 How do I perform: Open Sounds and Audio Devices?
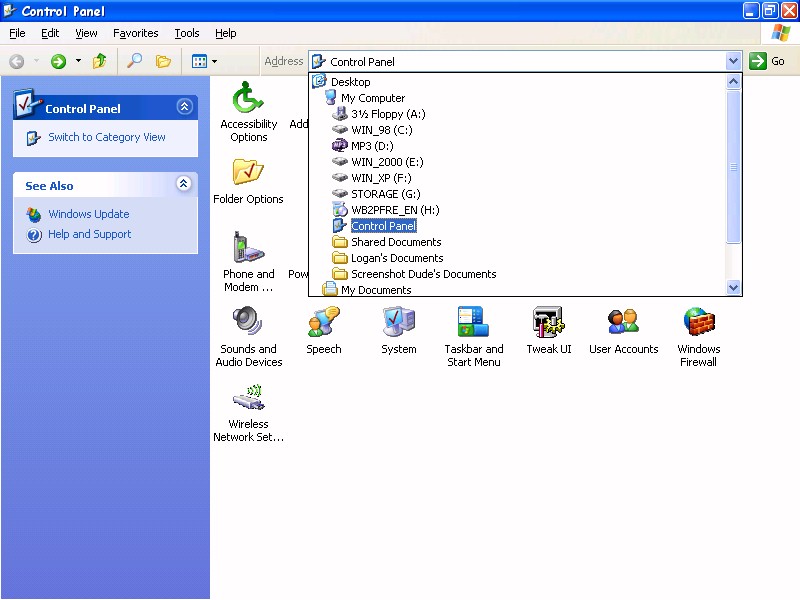pos(248,337)
